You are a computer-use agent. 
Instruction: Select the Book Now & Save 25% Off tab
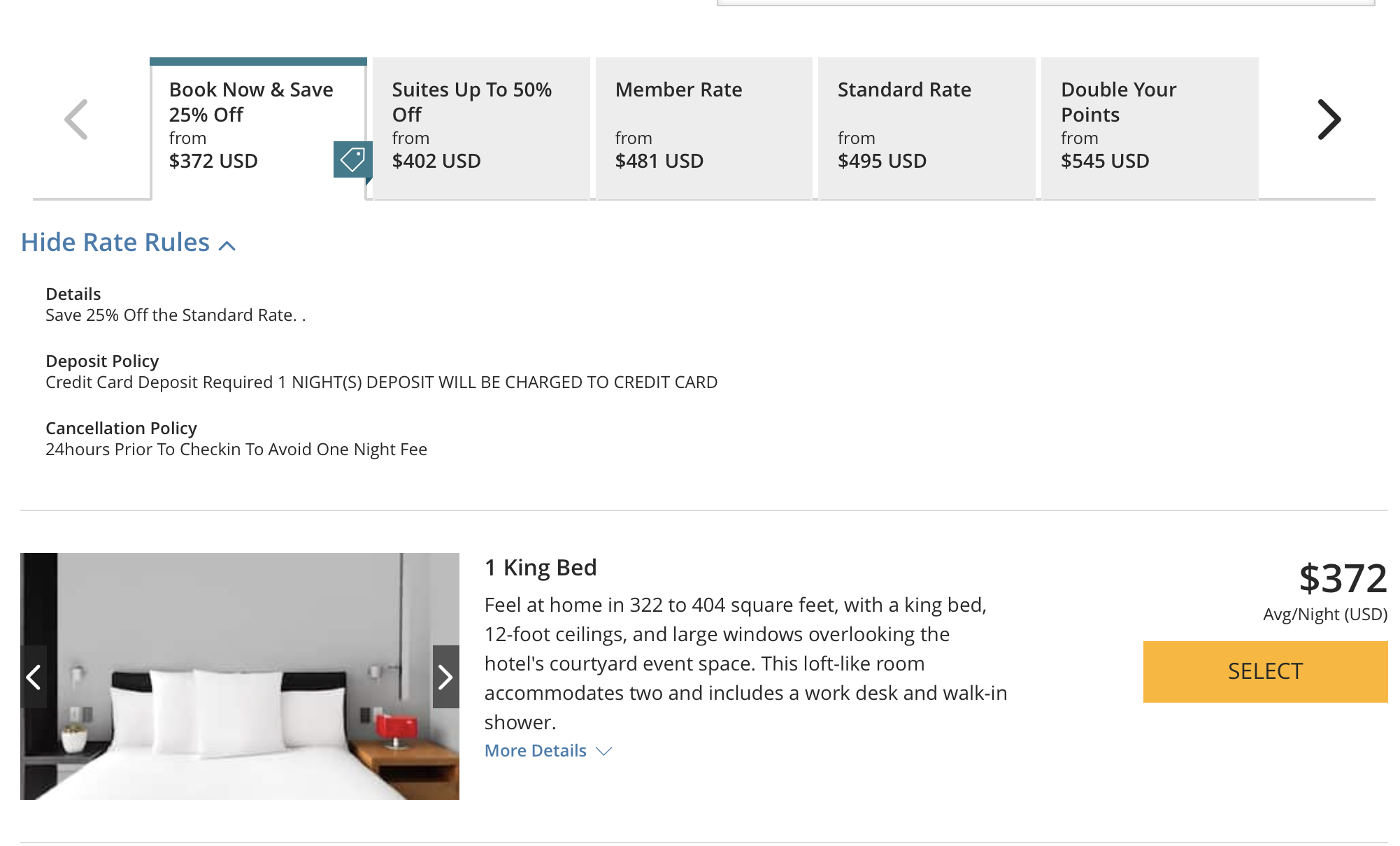click(x=258, y=129)
